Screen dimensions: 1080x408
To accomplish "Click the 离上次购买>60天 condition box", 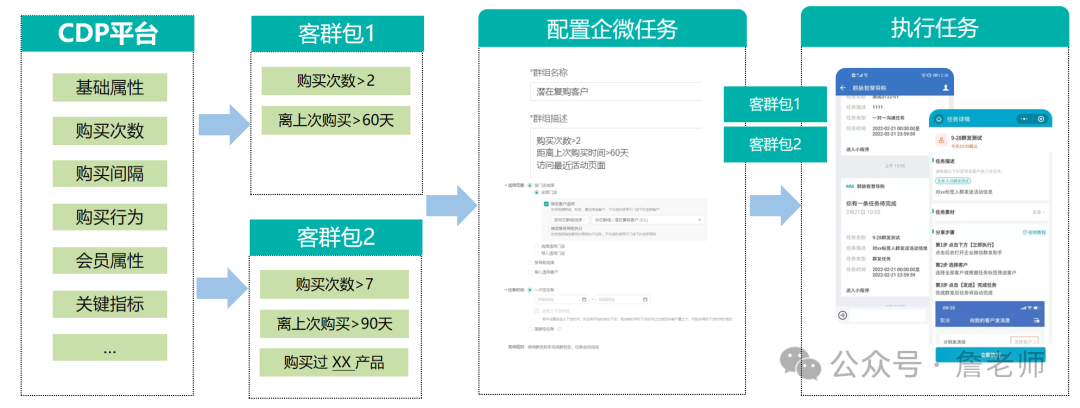I will [336, 121].
